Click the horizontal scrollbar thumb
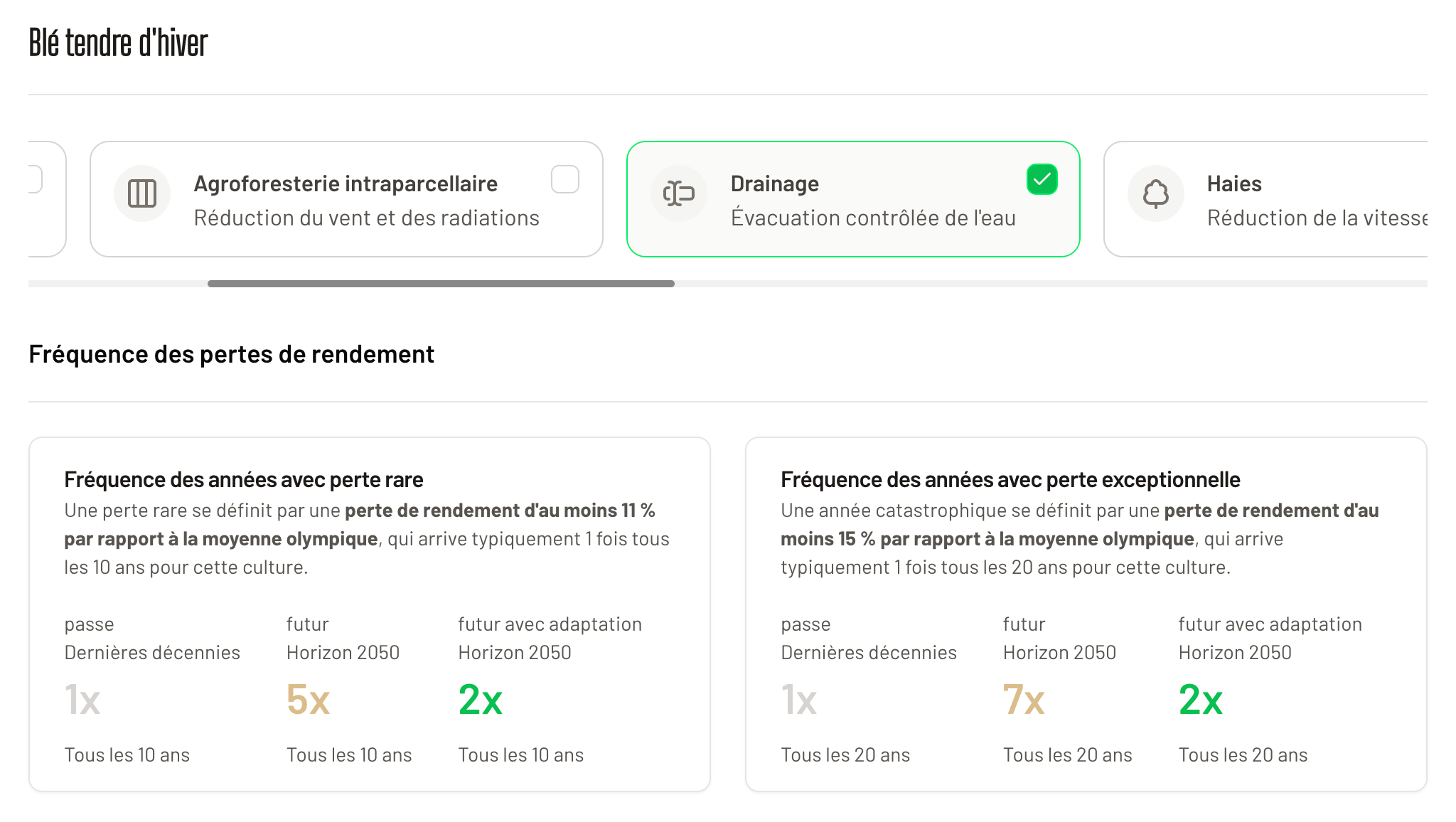This screenshot has width=1456, height=822. (x=441, y=284)
